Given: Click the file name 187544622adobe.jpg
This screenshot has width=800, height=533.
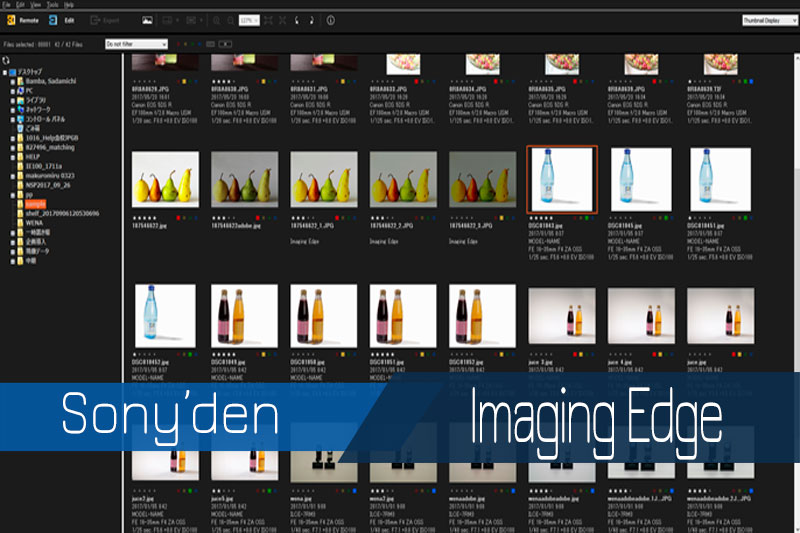Looking at the screenshot, I should pos(236,225).
